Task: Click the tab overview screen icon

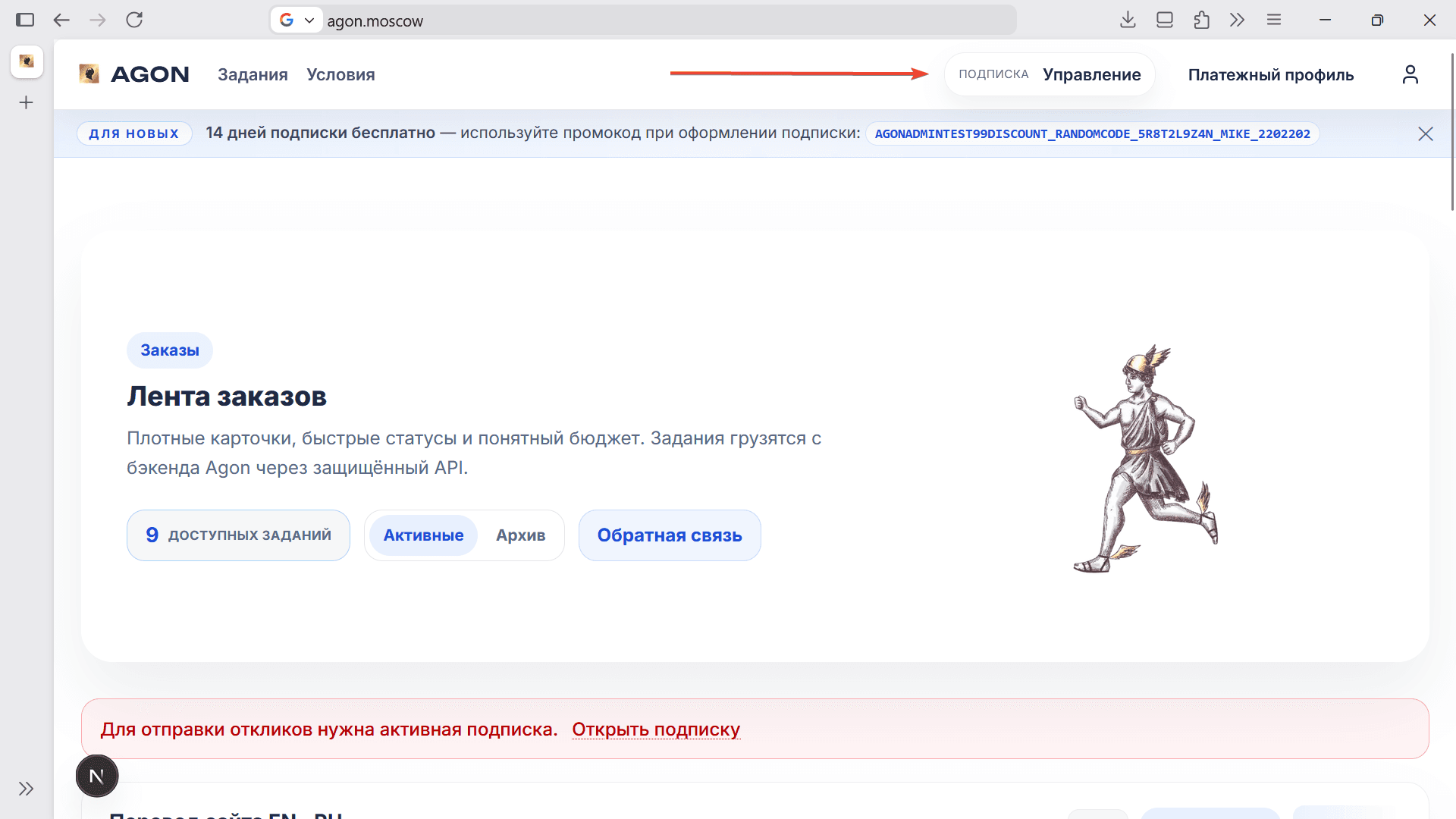Action: pyautogui.click(x=1165, y=20)
